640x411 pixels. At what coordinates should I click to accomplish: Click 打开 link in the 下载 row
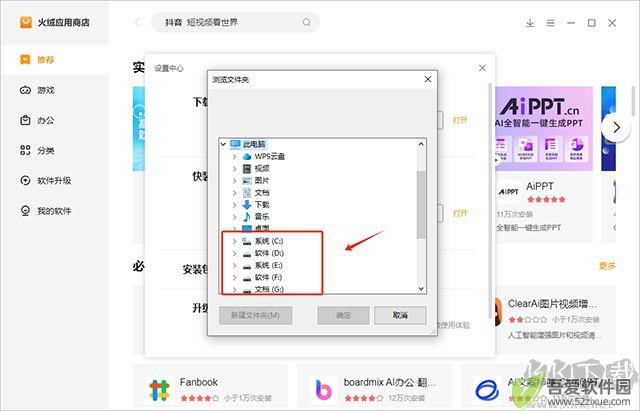(460, 120)
